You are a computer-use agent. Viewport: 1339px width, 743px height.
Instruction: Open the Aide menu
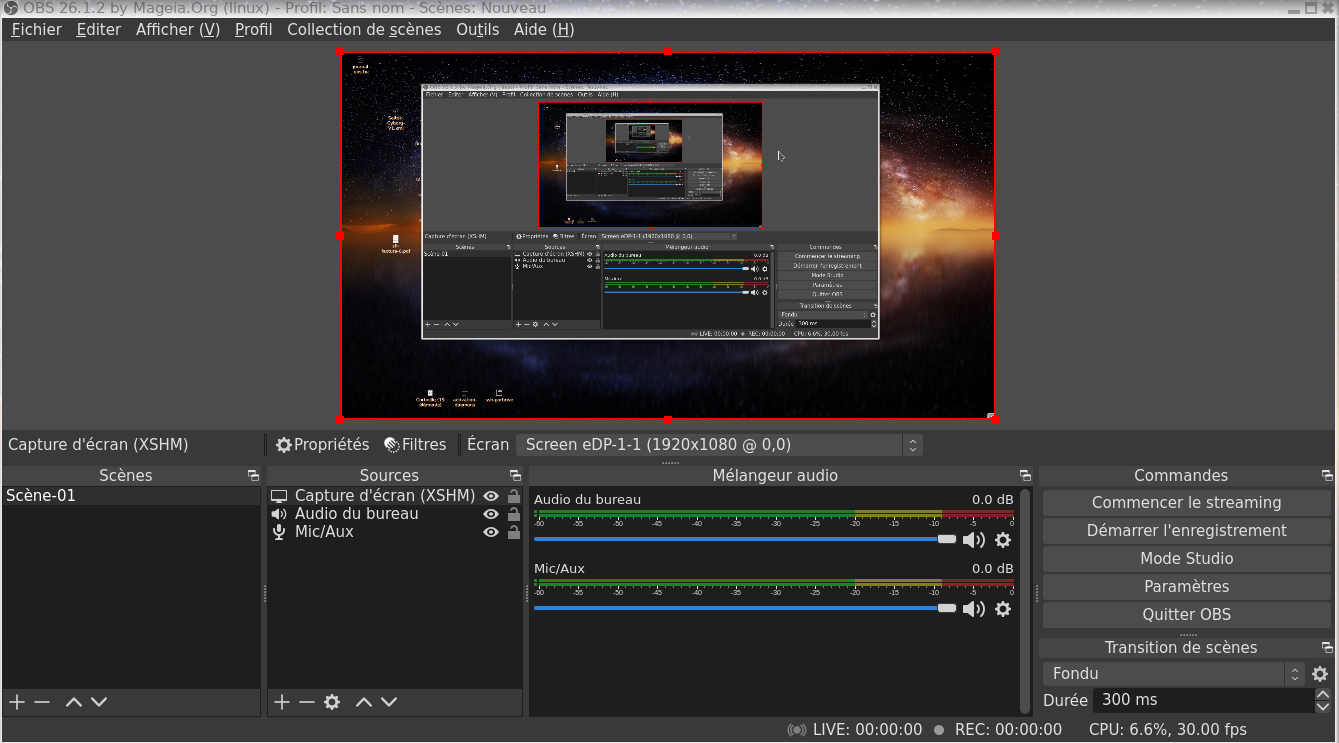[x=544, y=29]
